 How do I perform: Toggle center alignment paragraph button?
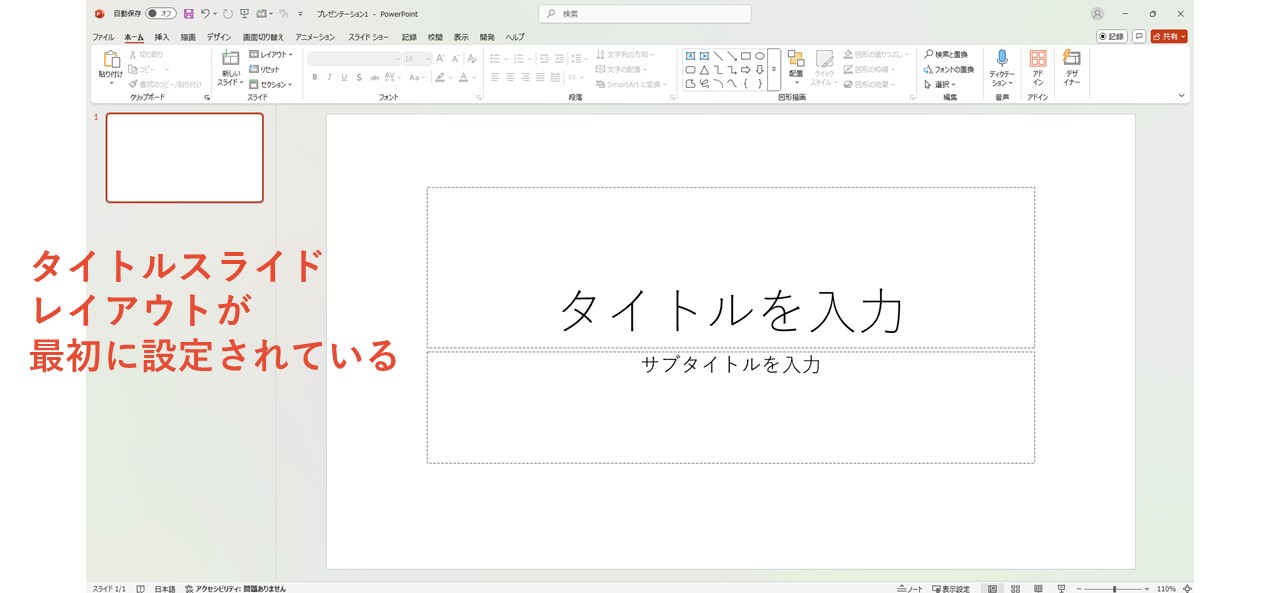510,77
